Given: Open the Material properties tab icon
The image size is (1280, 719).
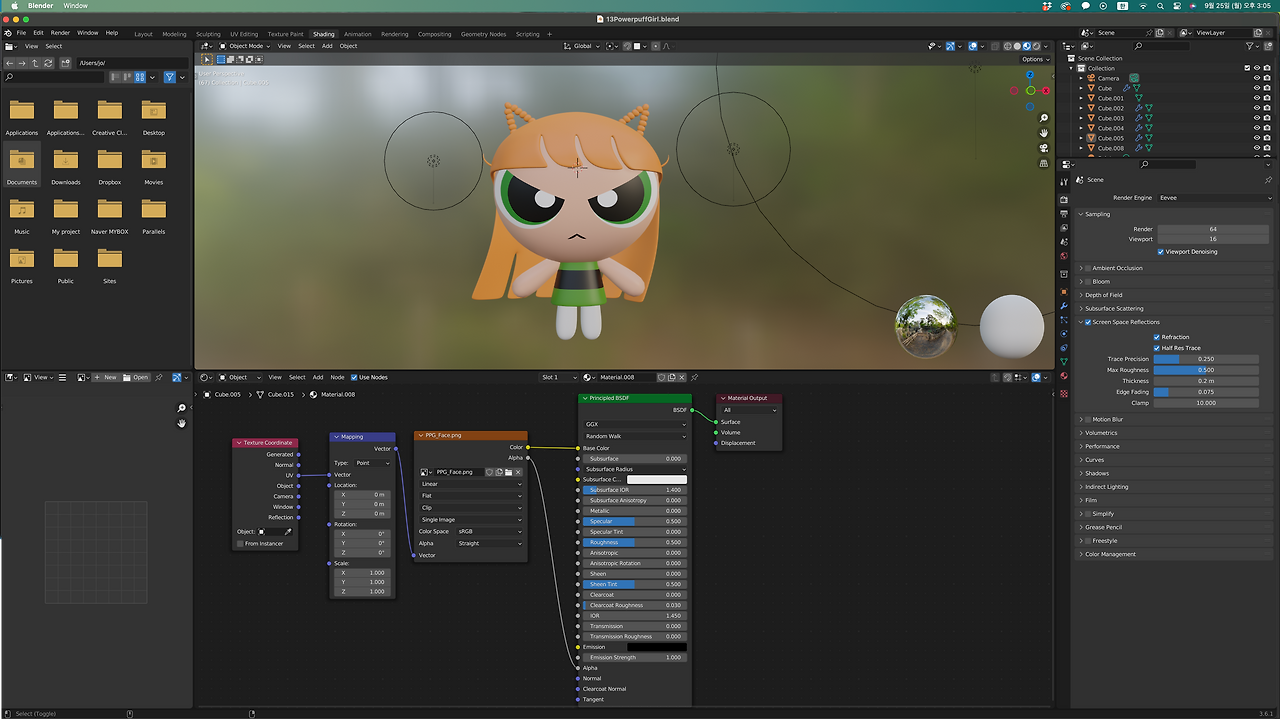Looking at the screenshot, I should [x=1063, y=376].
